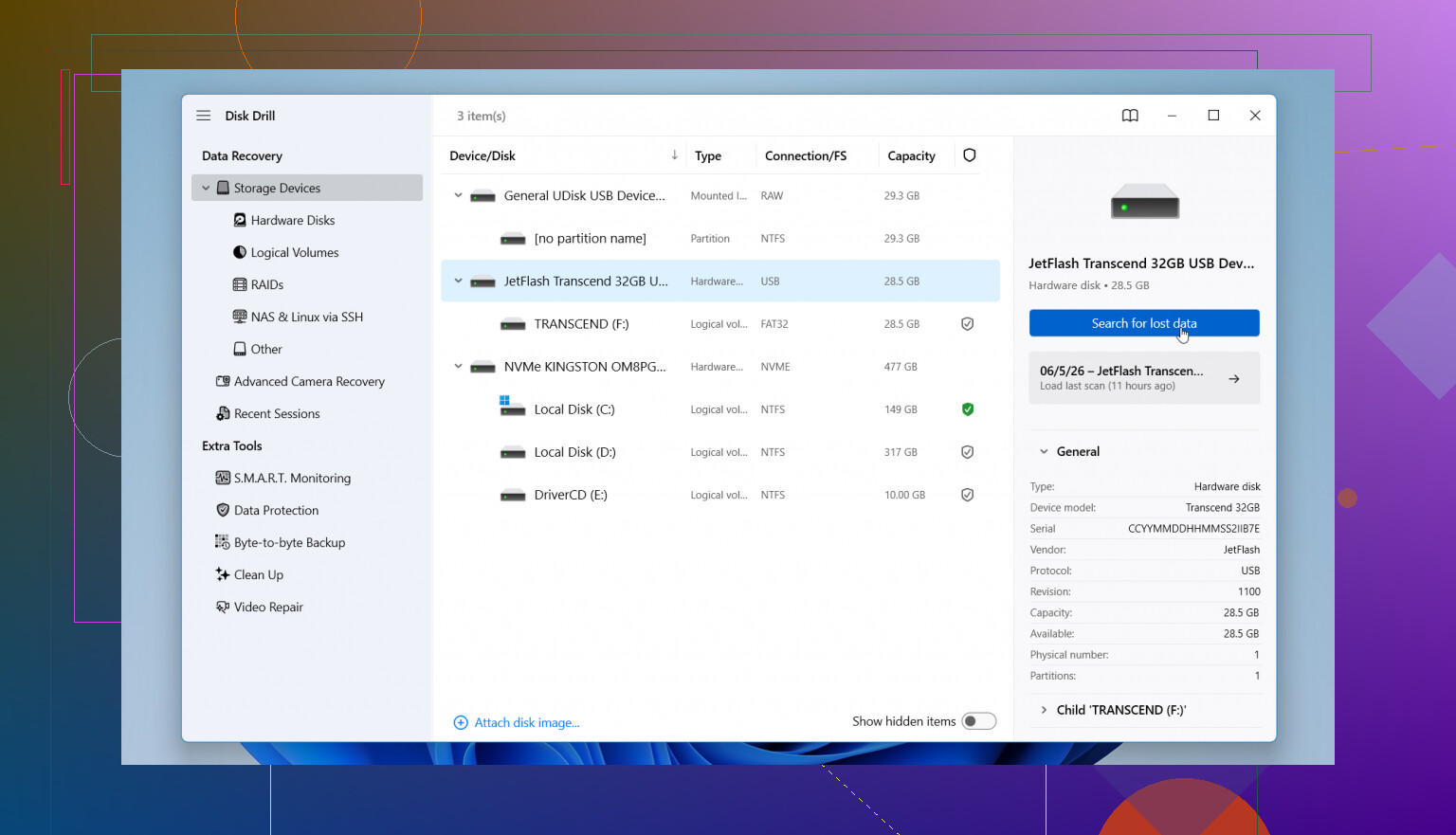Click the Storage Devices disk icon

click(224, 188)
